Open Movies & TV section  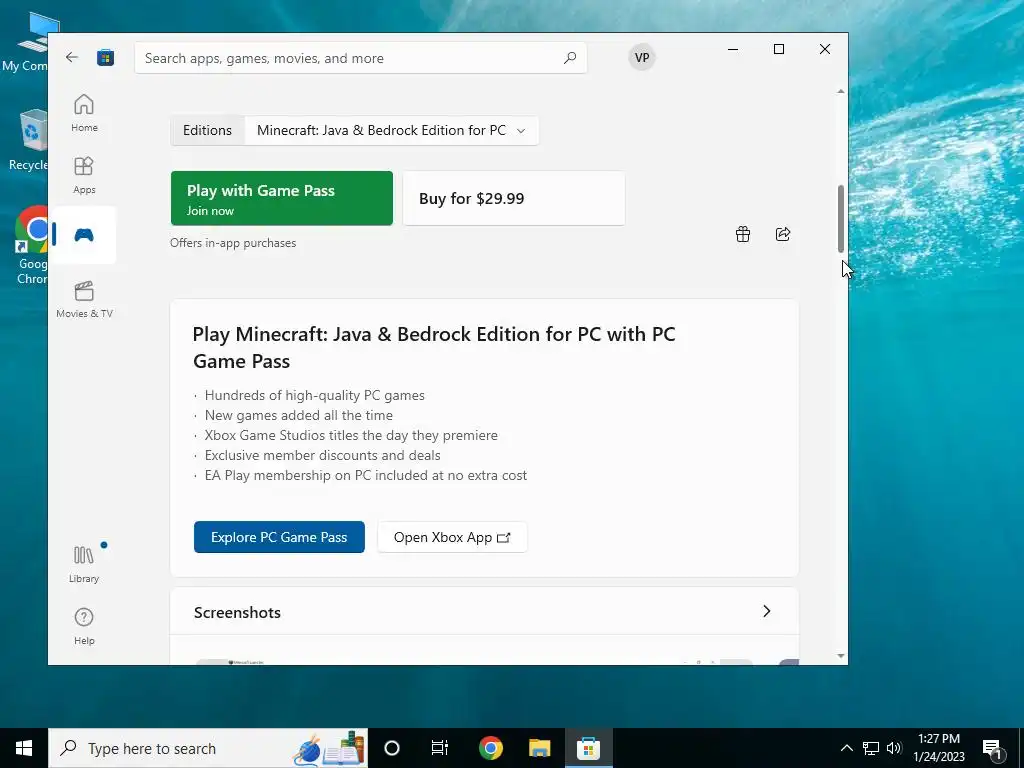(84, 299)
